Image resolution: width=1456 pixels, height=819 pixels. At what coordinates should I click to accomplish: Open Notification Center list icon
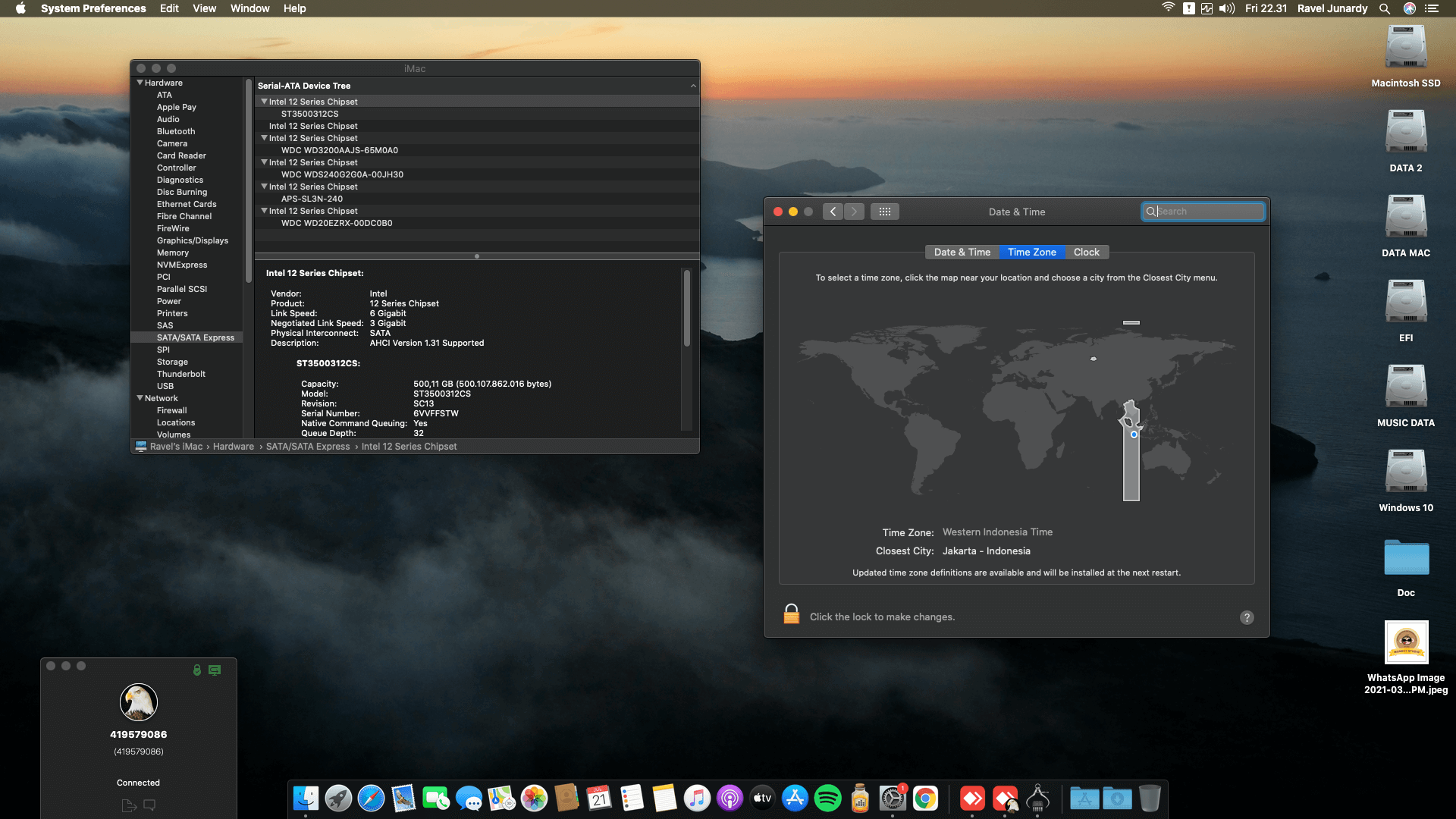[1432, 8]
